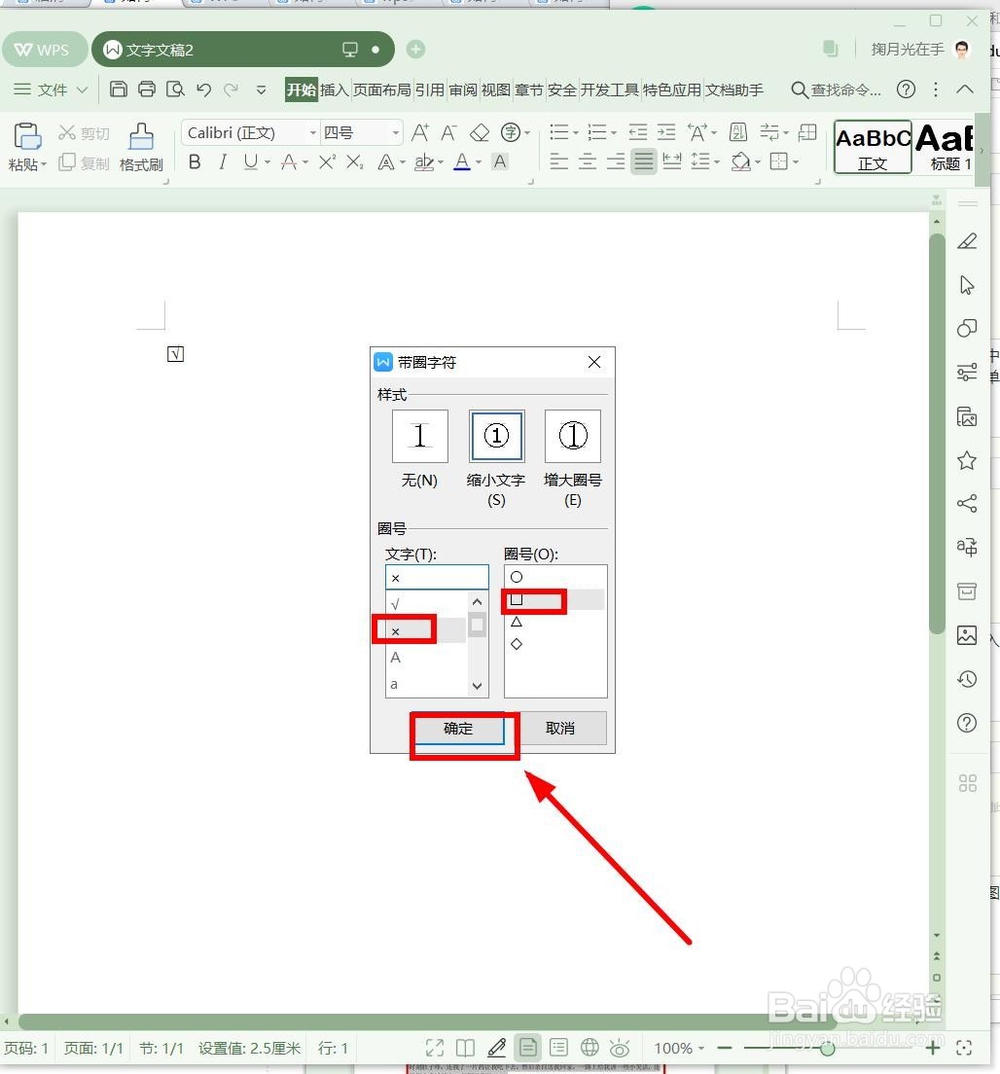The image size is (1000, 1074).
Task: Expand the underline style dropdown arrow
Action: [267, 162]
